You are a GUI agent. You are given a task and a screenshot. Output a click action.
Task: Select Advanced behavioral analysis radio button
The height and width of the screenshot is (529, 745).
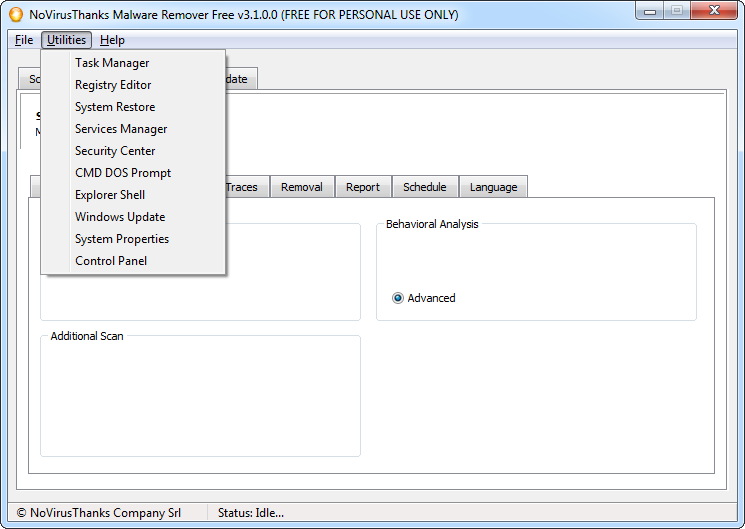[398, 298]
